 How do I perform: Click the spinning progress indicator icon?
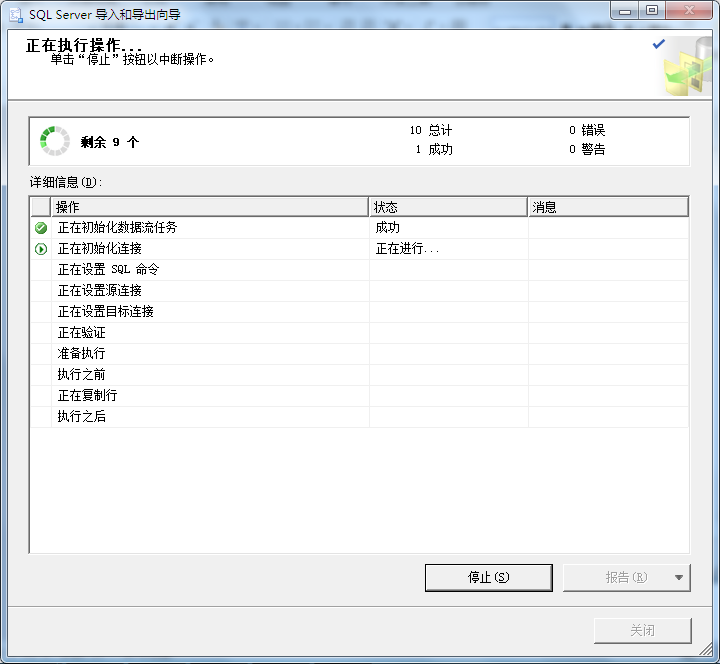click(55, 141)
